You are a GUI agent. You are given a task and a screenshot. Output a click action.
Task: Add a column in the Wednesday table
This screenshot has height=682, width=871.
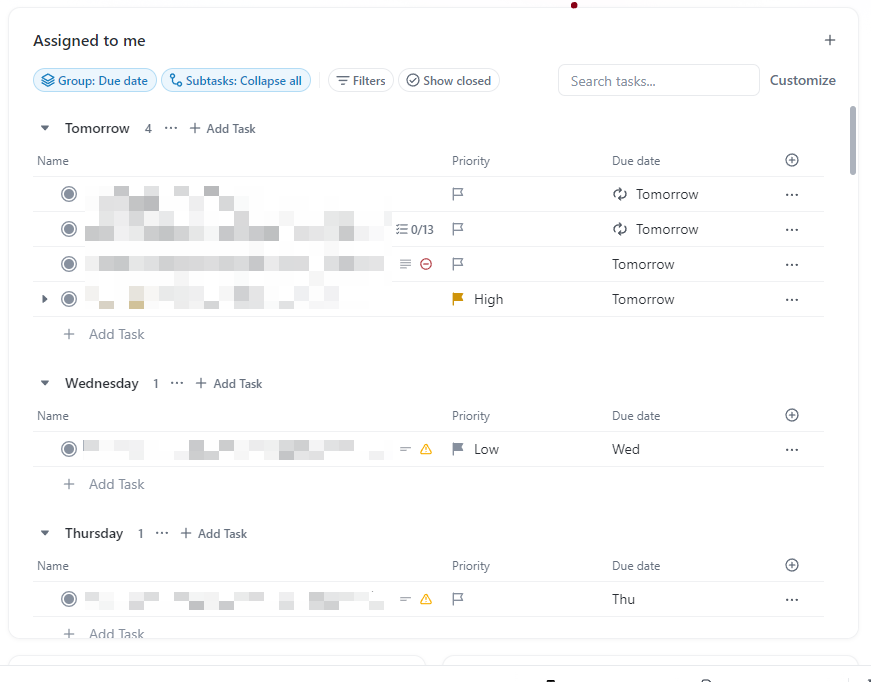click(792, 415)
